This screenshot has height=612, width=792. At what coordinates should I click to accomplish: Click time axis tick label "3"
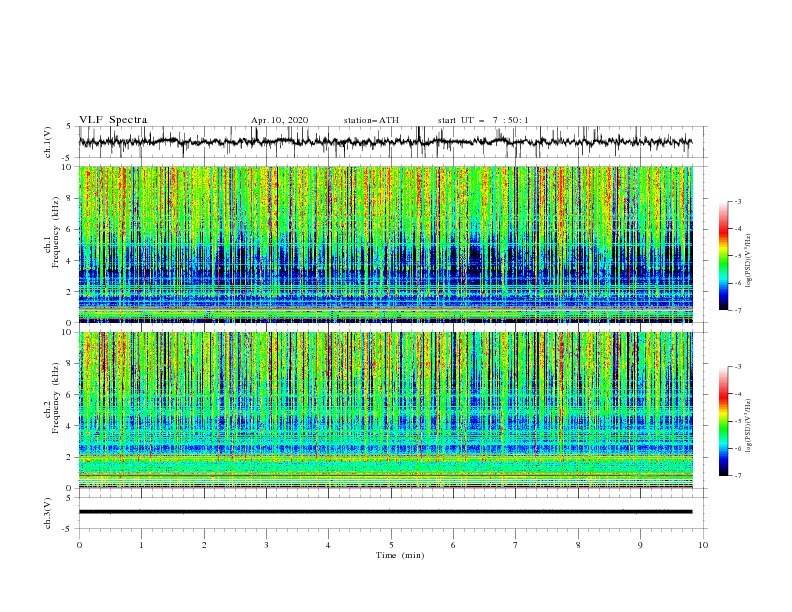tap(266, 545)
